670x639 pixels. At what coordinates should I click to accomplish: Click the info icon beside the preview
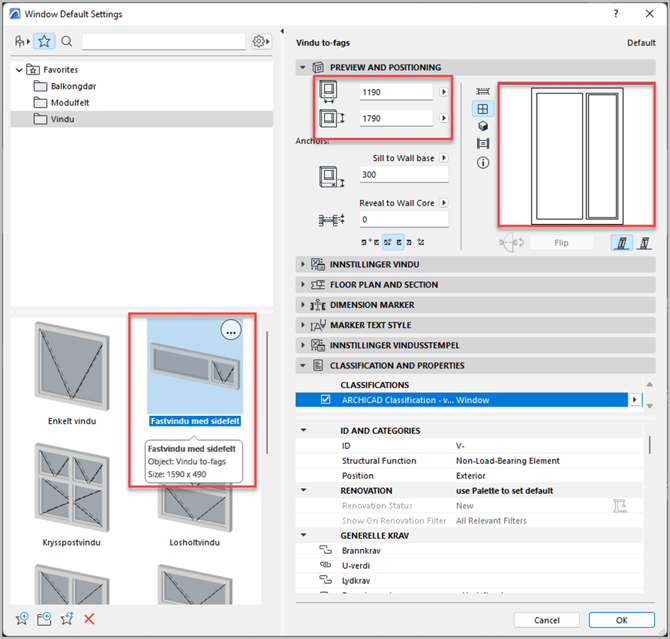[483, 162]
